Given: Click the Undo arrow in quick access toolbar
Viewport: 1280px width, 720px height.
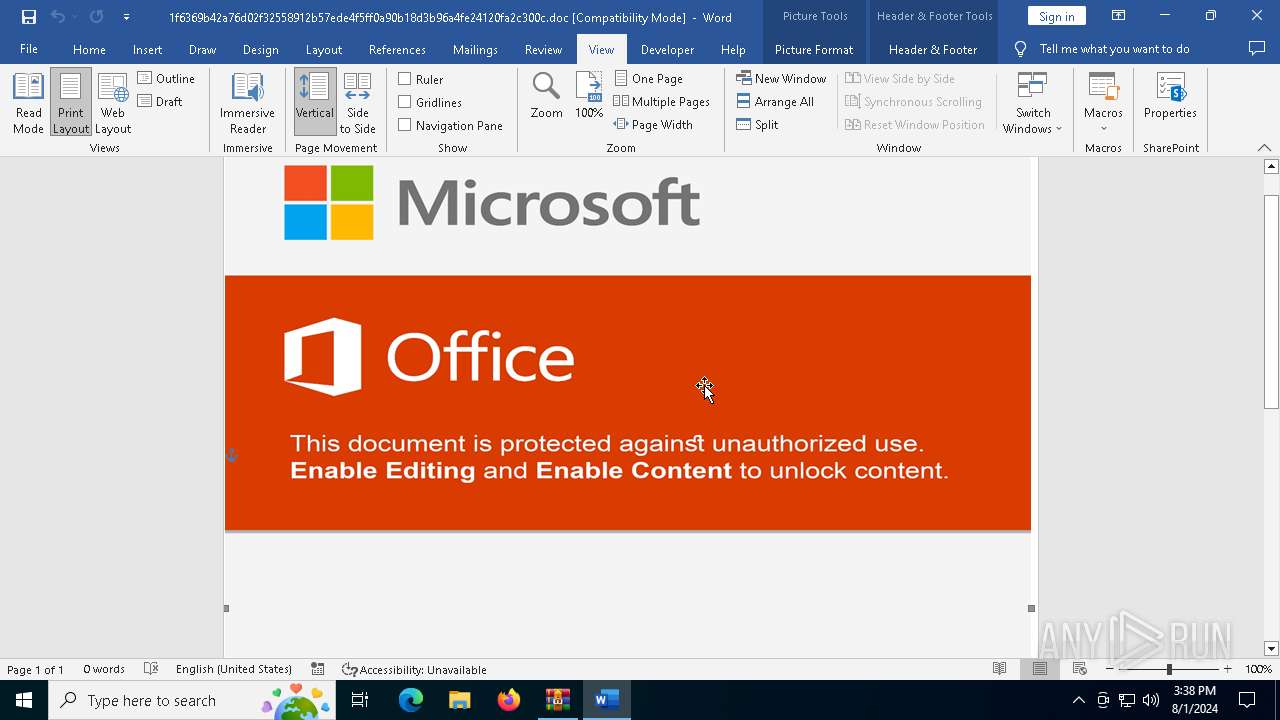Looking at the screenshot, I should click(x=58, y=17).
